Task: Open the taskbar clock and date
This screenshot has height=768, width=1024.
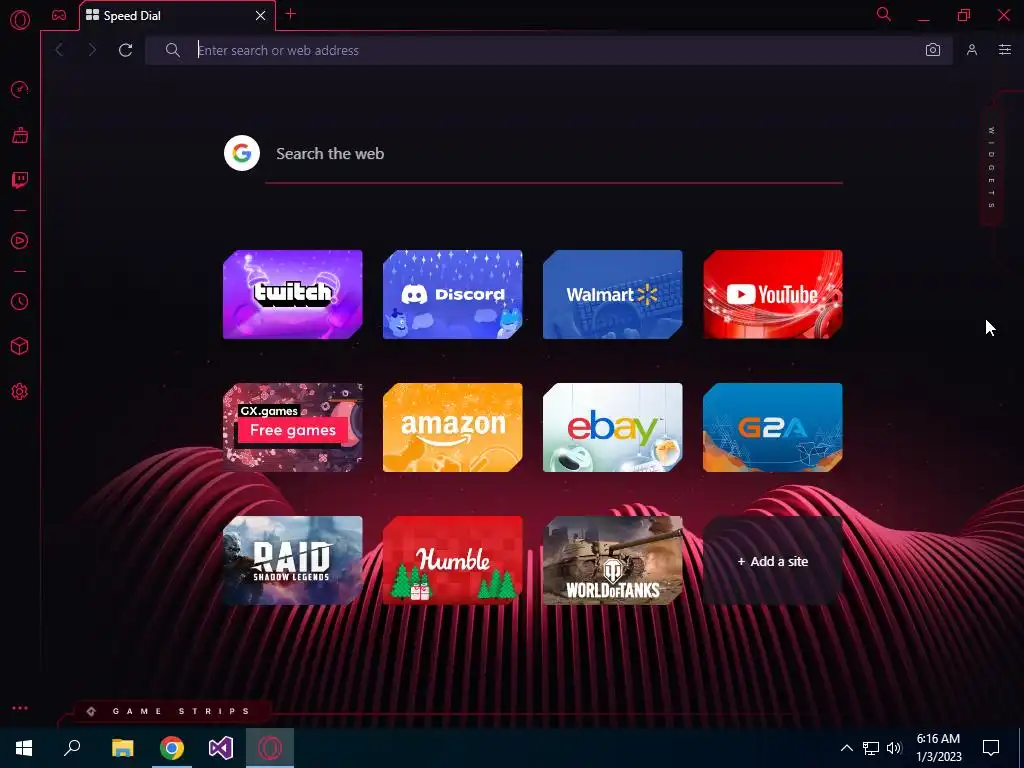Action: [x=938, y=748]
